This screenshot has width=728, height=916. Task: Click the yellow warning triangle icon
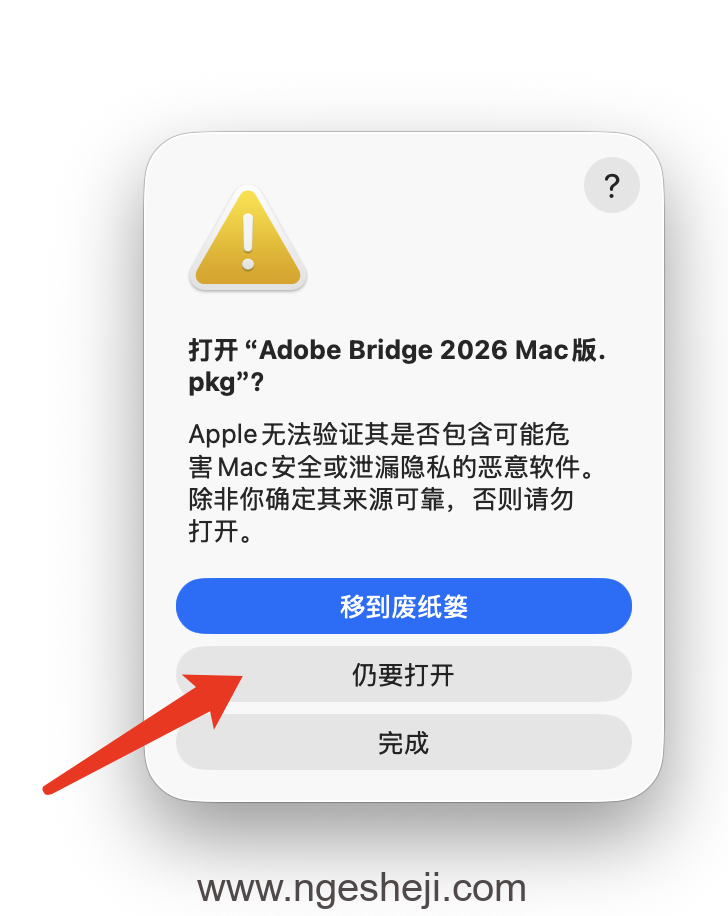(247, 241)
